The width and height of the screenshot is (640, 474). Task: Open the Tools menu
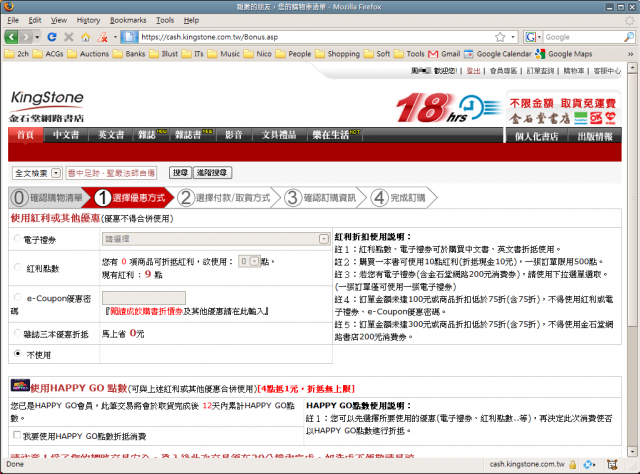[x=165, y=20]
